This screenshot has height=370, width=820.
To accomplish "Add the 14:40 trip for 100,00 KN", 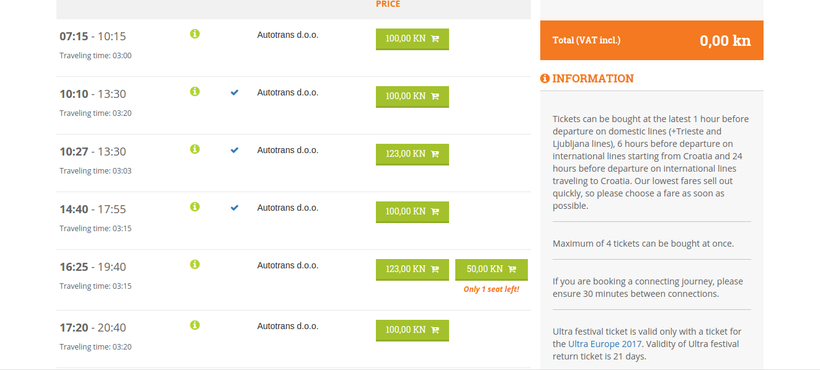I will click(x=412, y=212).
